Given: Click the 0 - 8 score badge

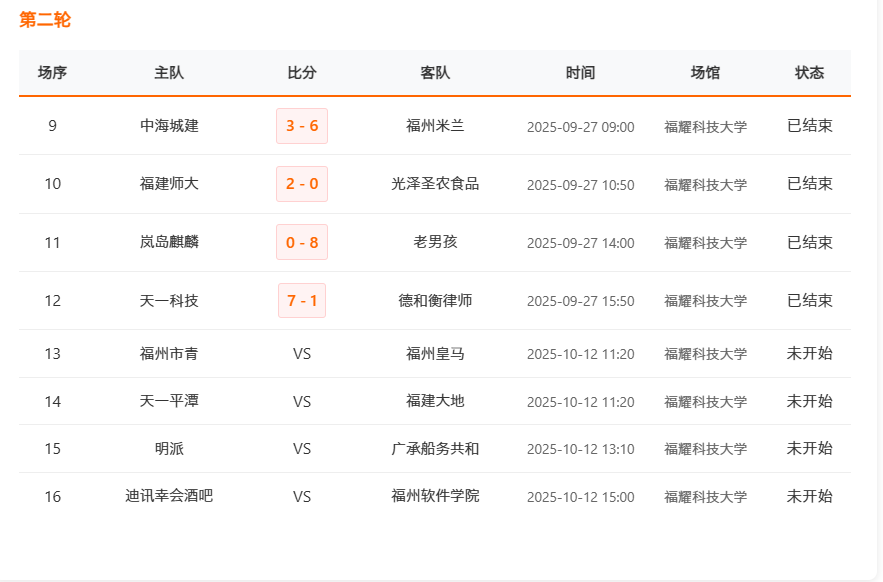Looking at the screenshot, I should coord(302,242).
